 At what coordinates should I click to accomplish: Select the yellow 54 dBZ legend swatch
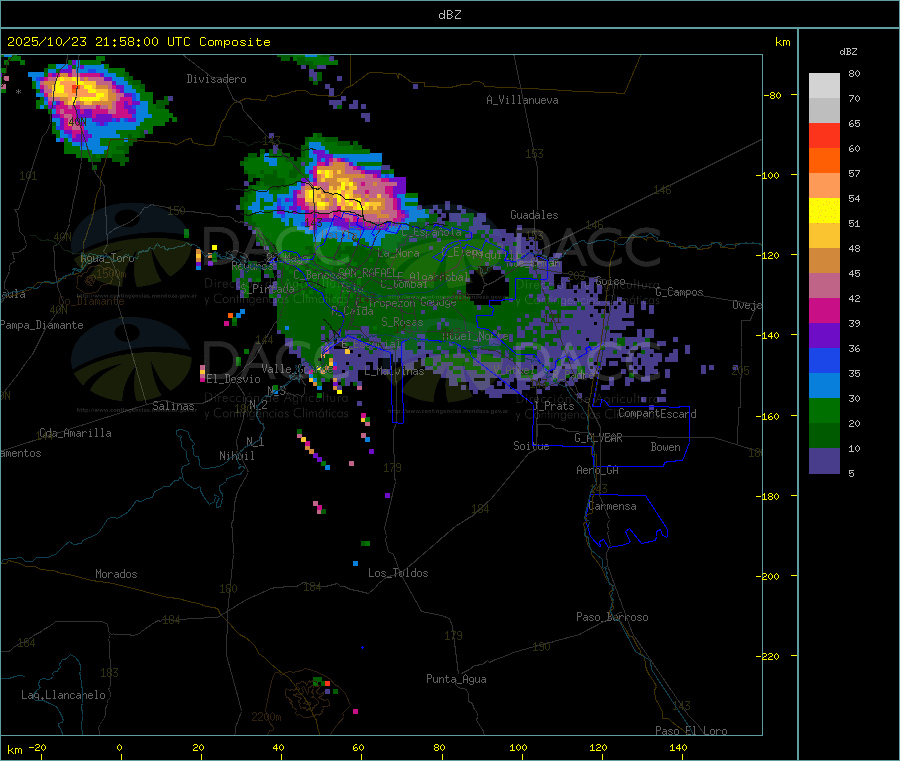(x=824, y=211)
